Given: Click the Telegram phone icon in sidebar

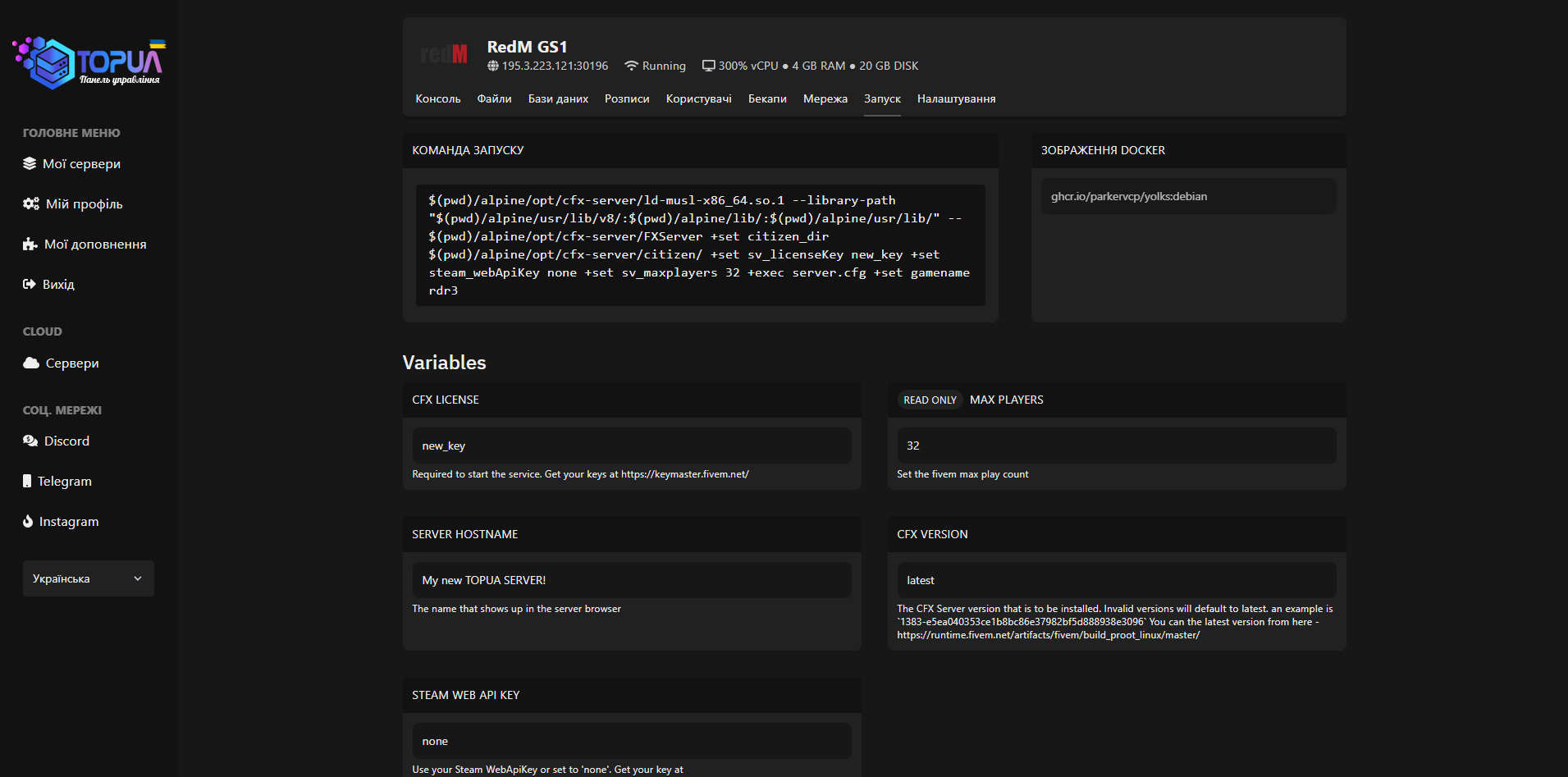Looking at the screenshot, I should (27, 481).
